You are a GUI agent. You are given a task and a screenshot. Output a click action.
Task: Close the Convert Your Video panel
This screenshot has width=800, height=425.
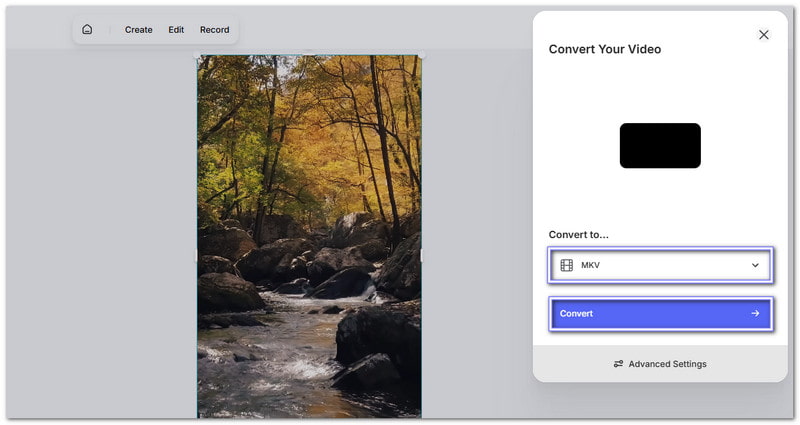pos(763,35)
